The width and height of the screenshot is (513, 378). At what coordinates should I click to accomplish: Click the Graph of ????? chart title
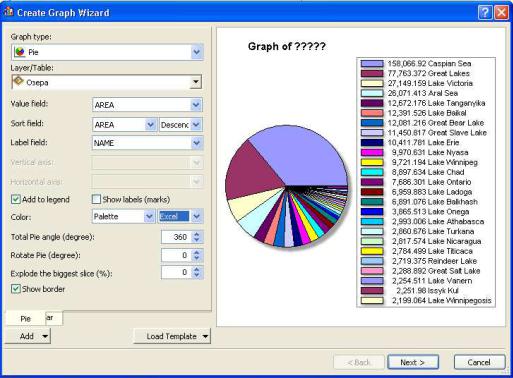pos(287,46)
